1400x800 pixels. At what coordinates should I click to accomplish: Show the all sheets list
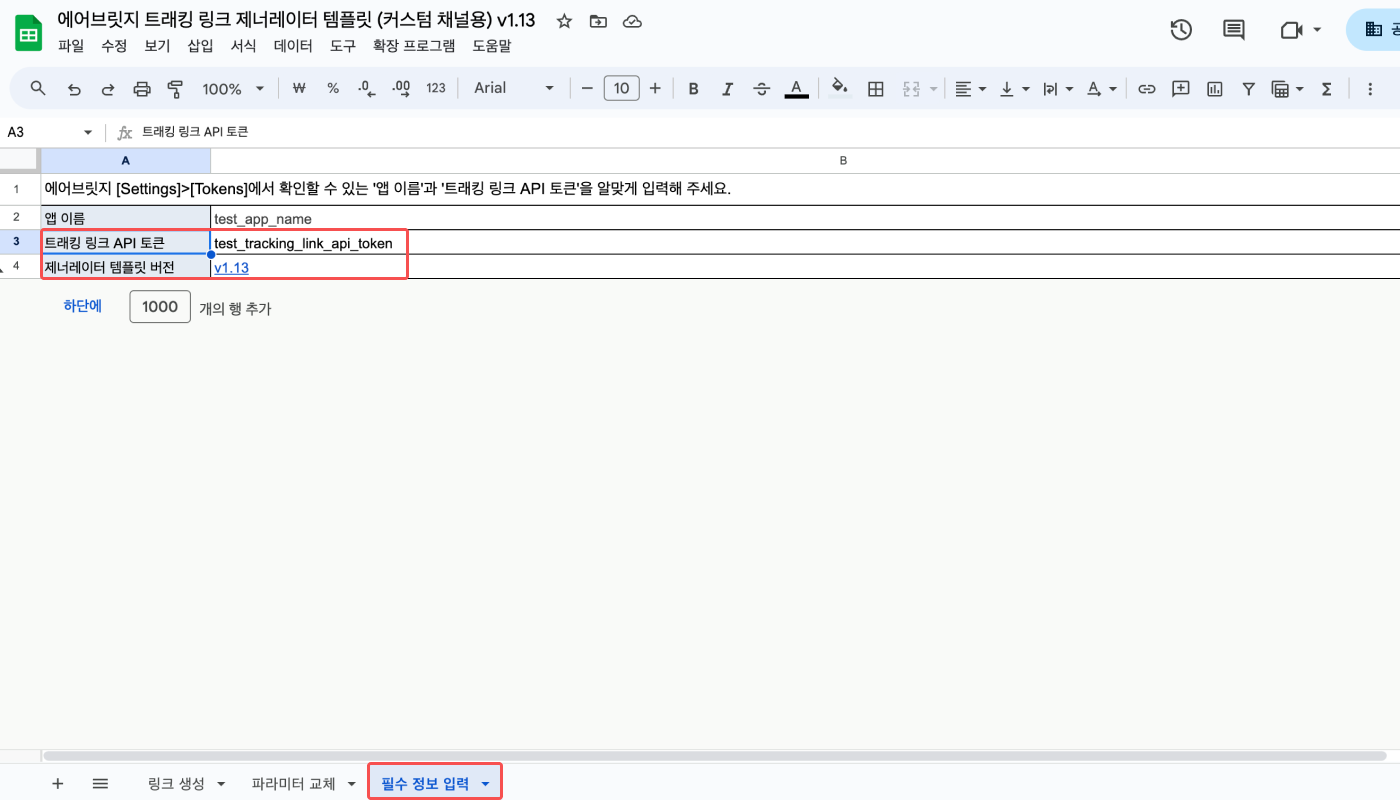(x=100, y=783)
